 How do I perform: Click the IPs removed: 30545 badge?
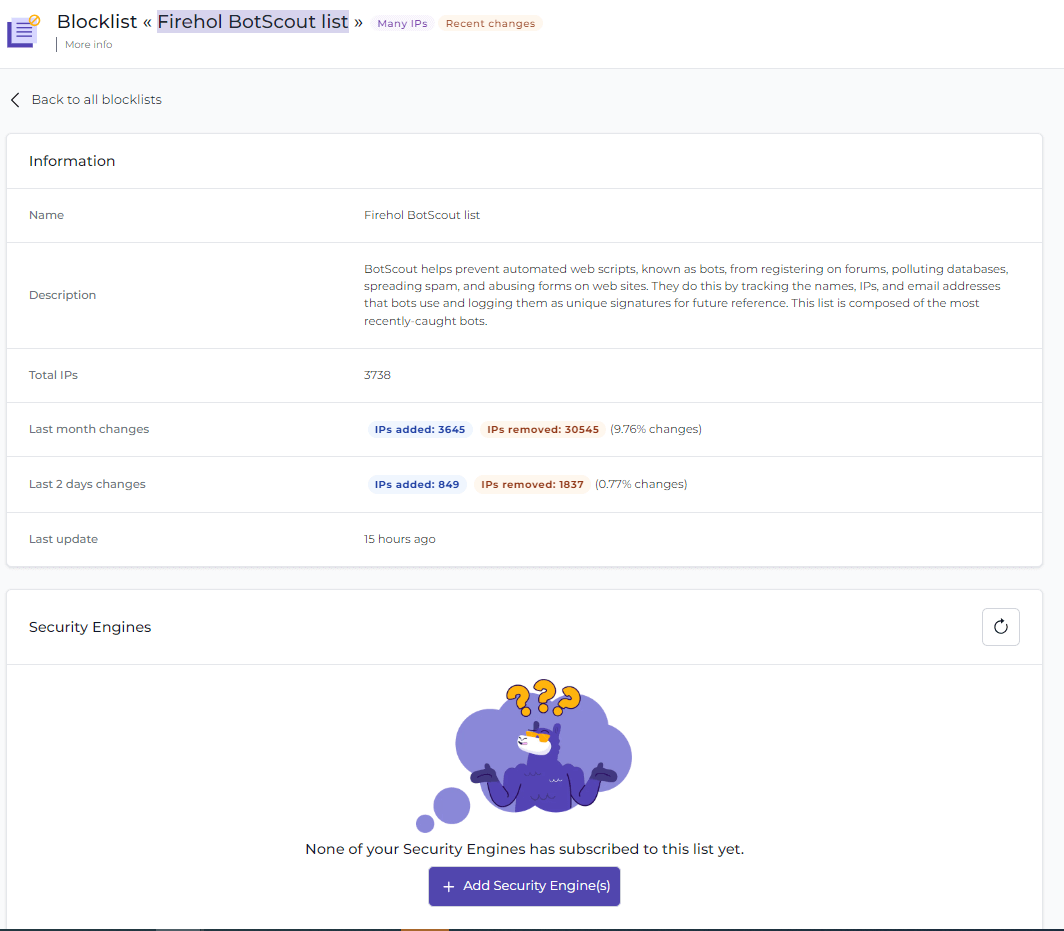(542, 429)
